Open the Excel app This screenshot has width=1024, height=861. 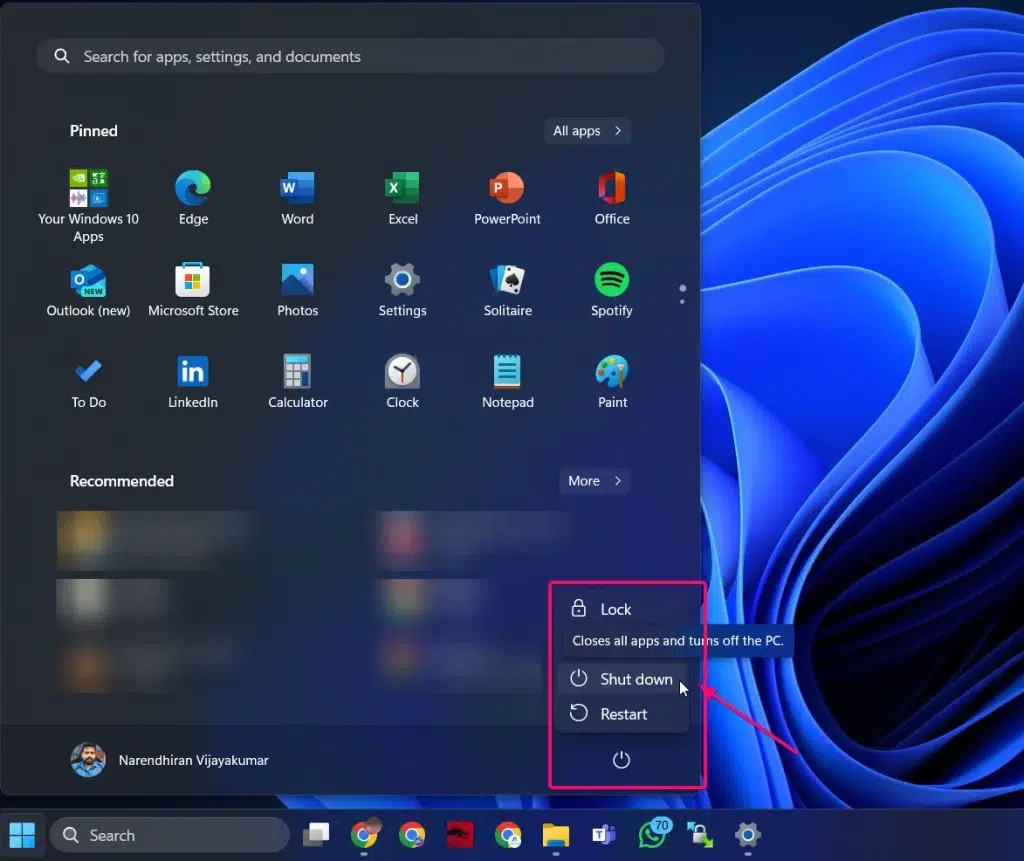click(402, 197)
